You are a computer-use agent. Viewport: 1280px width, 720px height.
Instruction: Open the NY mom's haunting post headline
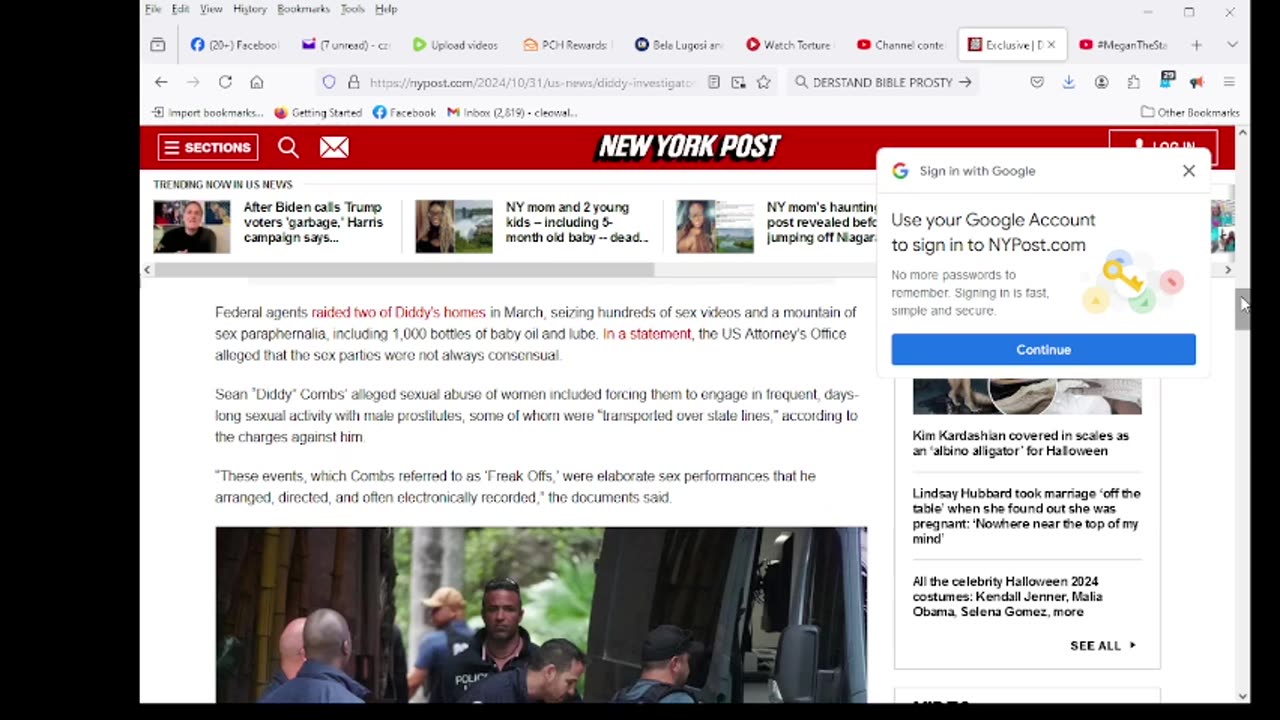pos(822,222)
